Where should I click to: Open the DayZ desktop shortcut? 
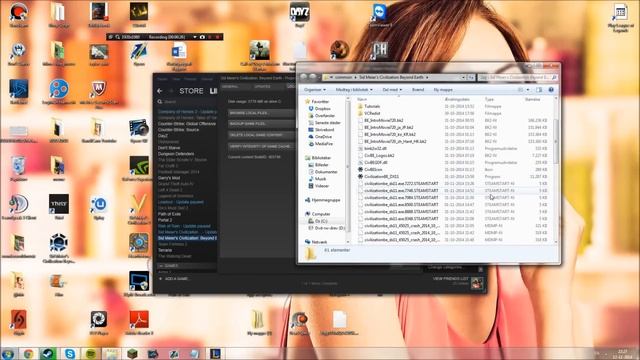coord(300,13)
